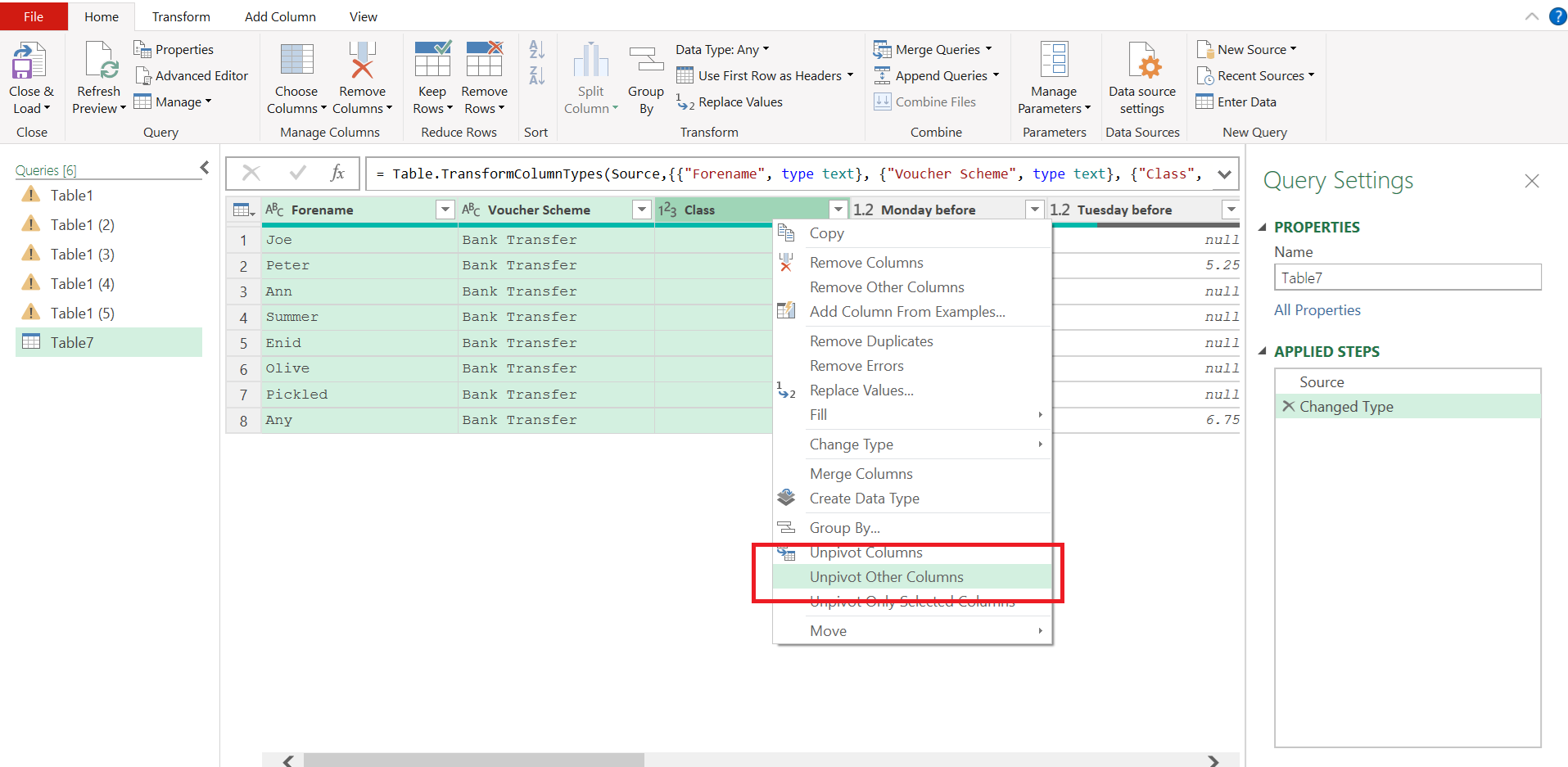Screen dimensions: 1568x767
Task: Open the Merge Queries dropdown
Action: click(933, 50)
